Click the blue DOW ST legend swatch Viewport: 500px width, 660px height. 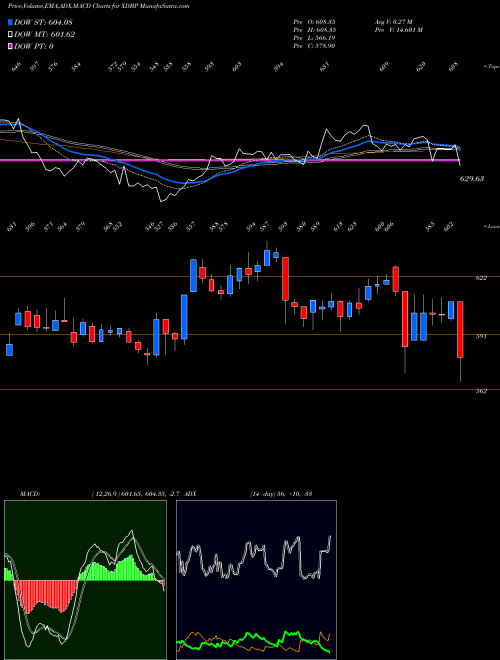(11, 22)
